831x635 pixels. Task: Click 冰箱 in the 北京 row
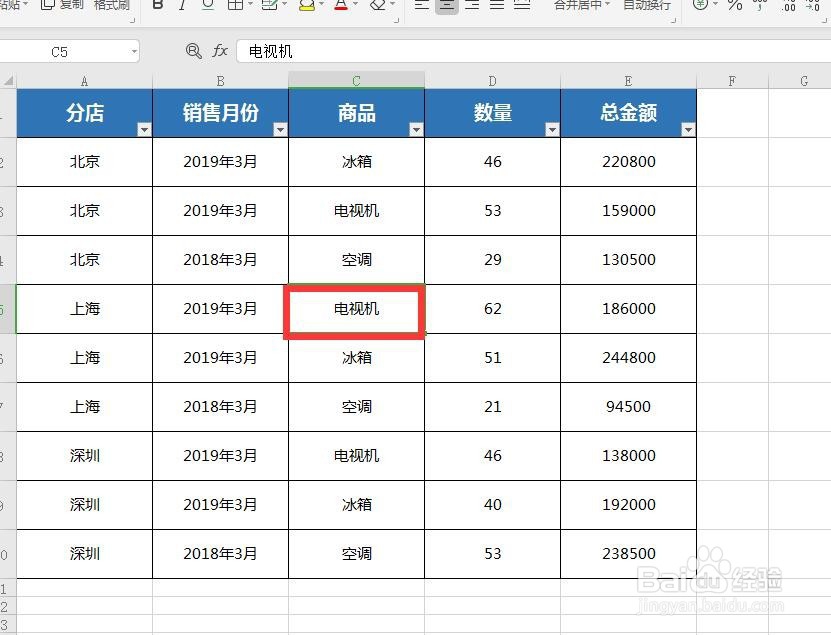coord(356,162)
